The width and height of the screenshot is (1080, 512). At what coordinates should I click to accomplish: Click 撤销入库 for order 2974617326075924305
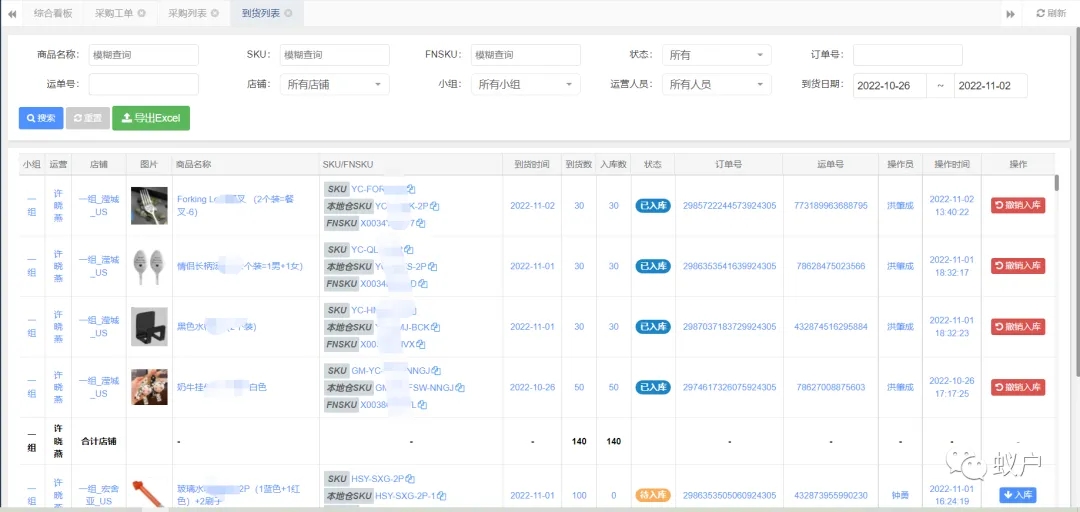(x=1018, y=387)
